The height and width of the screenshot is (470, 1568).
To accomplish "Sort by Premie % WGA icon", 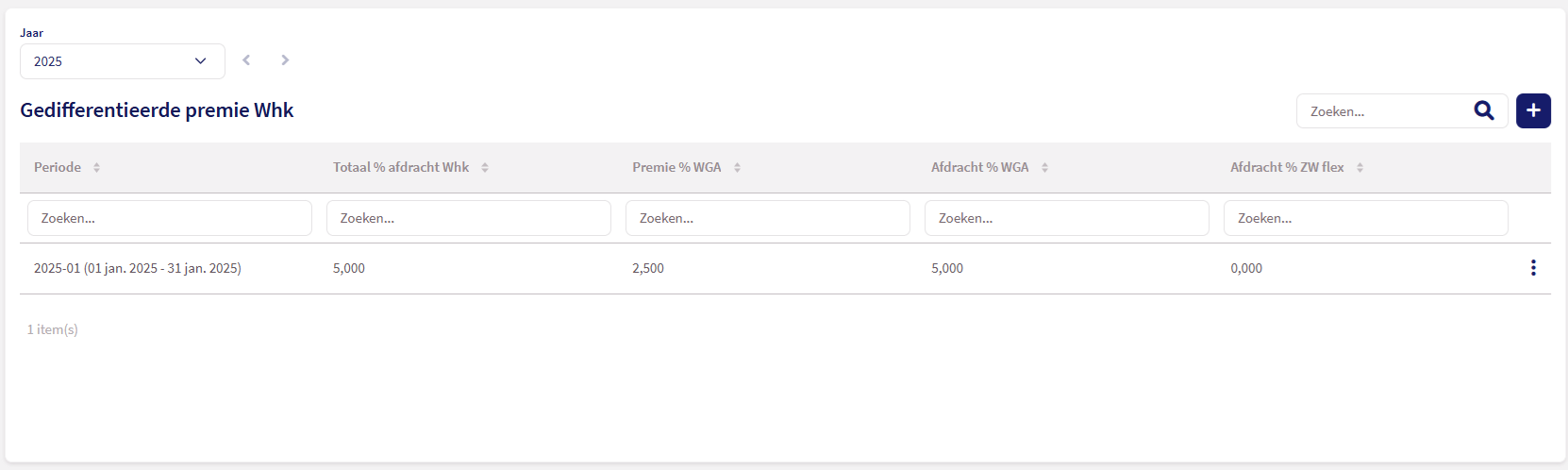I will [x=737, y=168].
